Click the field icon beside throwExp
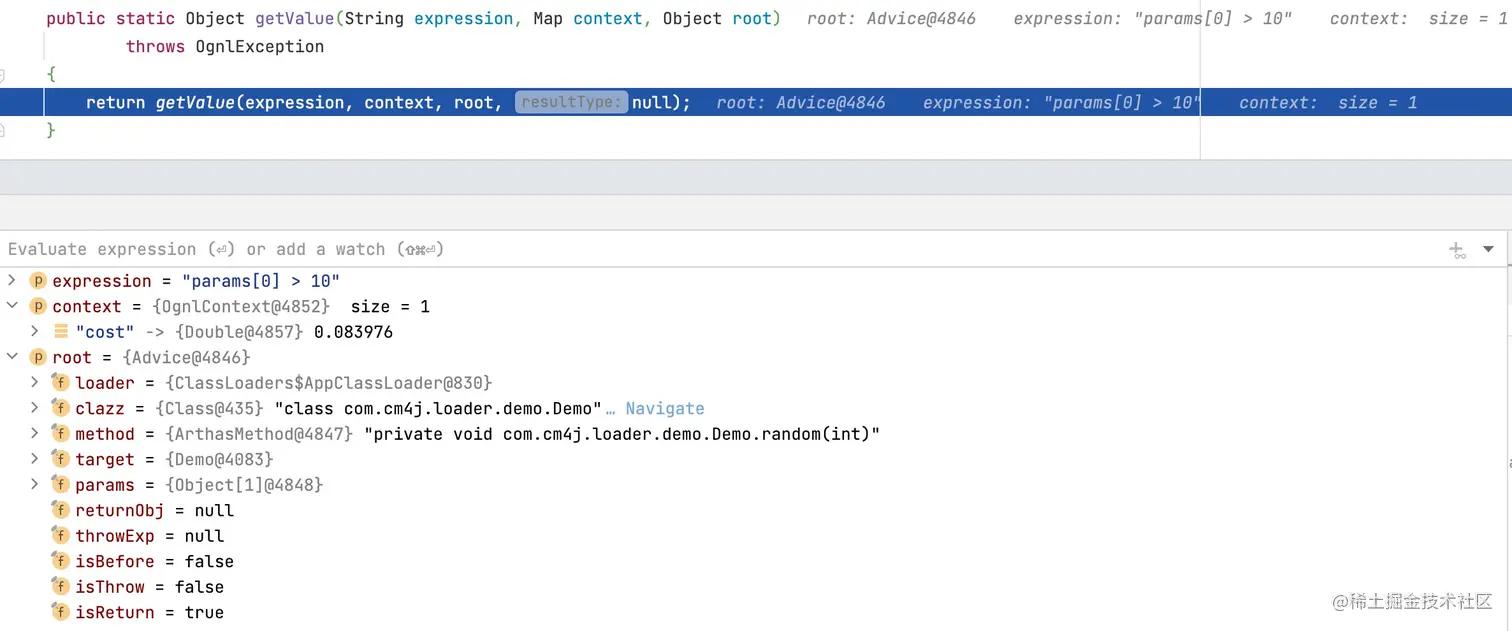The width and height of the screenshot is (1512, 631). coord(61,536)
